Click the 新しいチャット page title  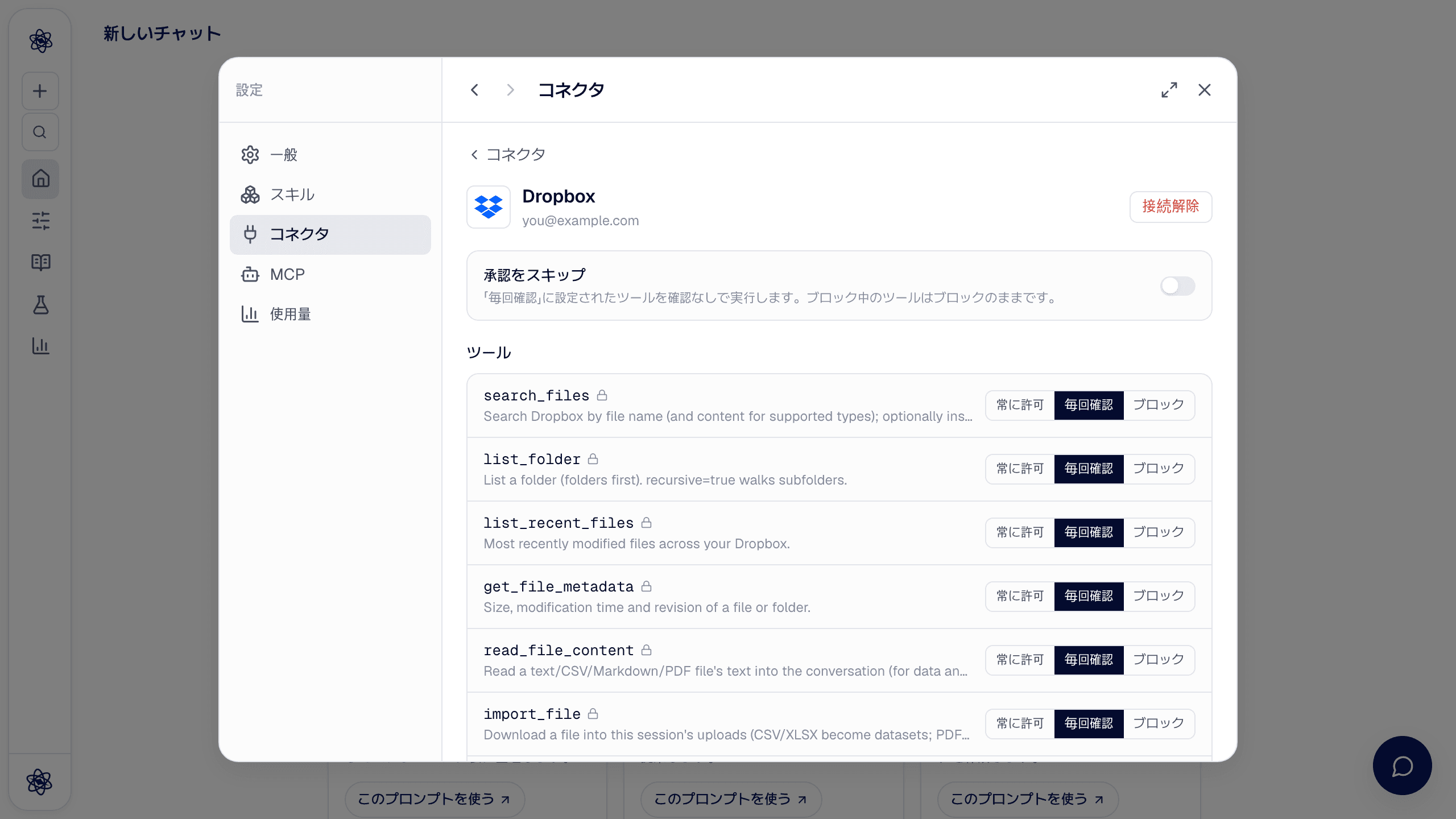tap(162, 34)
